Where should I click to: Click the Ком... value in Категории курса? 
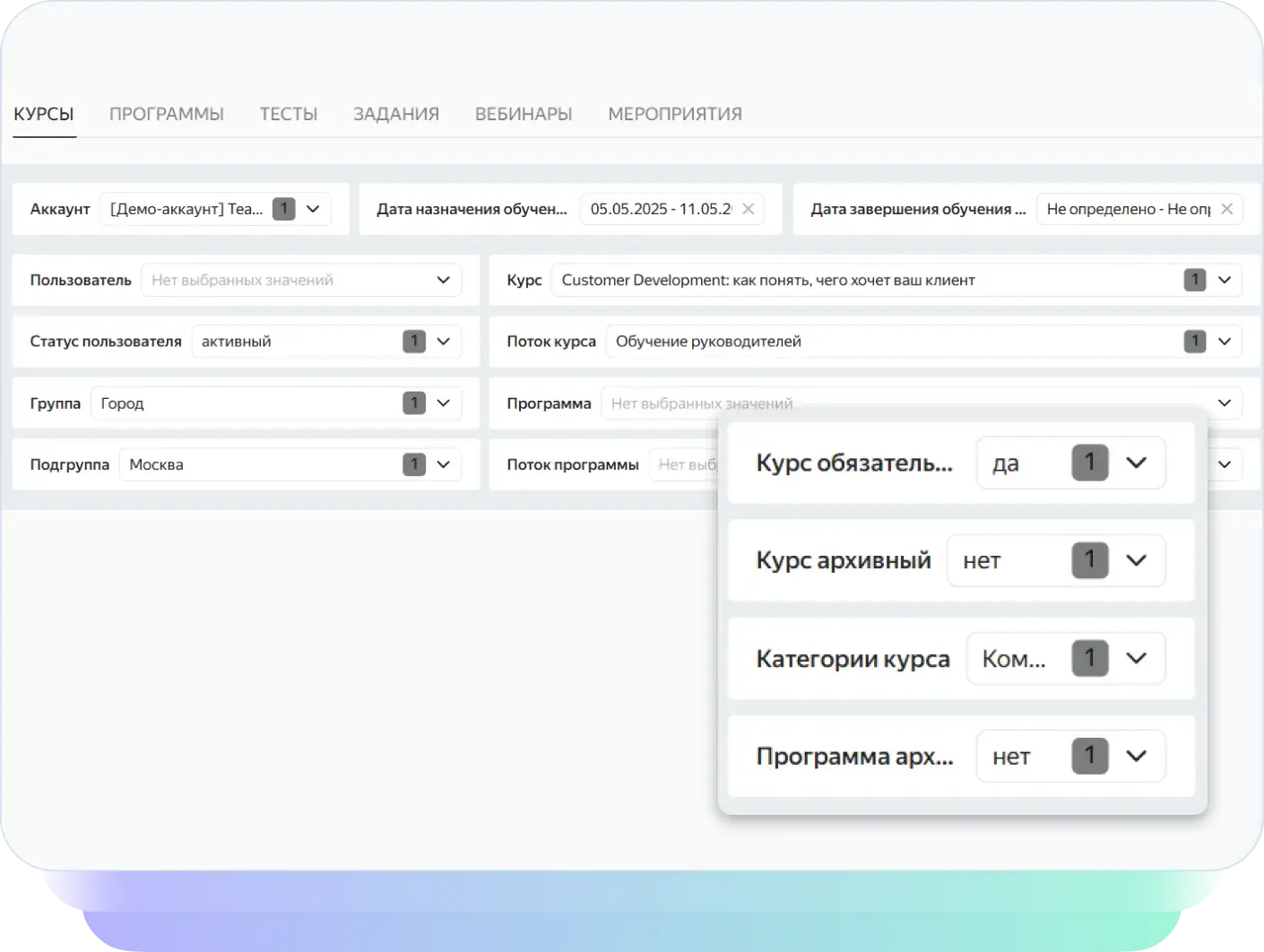pyautogui.click(x=1014, y=659)
